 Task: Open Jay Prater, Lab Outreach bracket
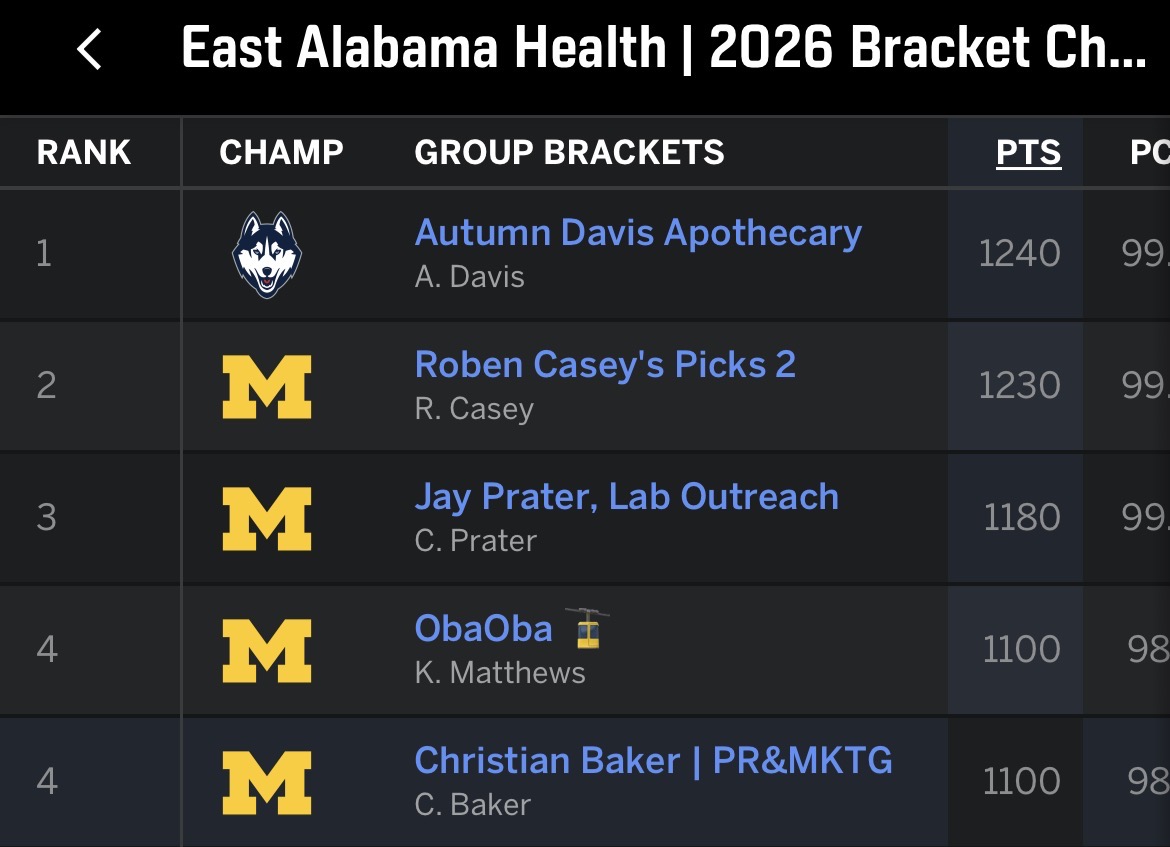[626, 497]
